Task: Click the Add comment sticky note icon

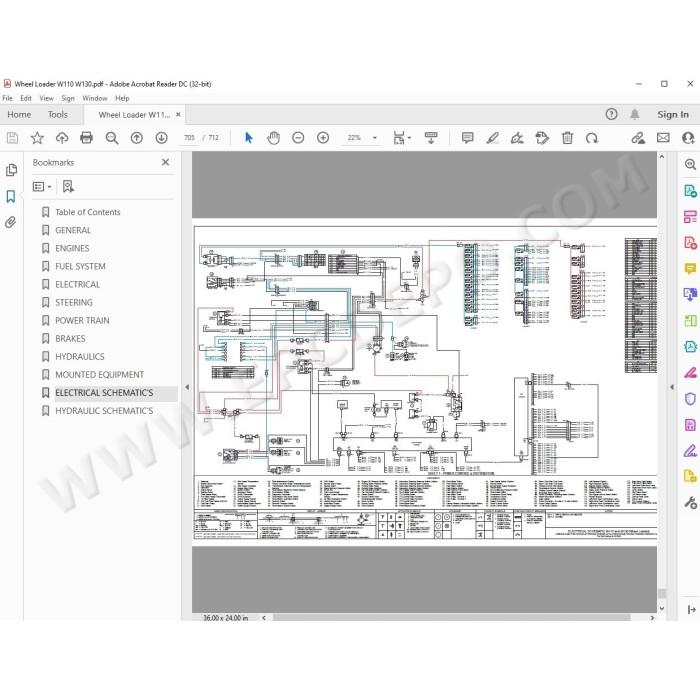Action: coord(467,138)
